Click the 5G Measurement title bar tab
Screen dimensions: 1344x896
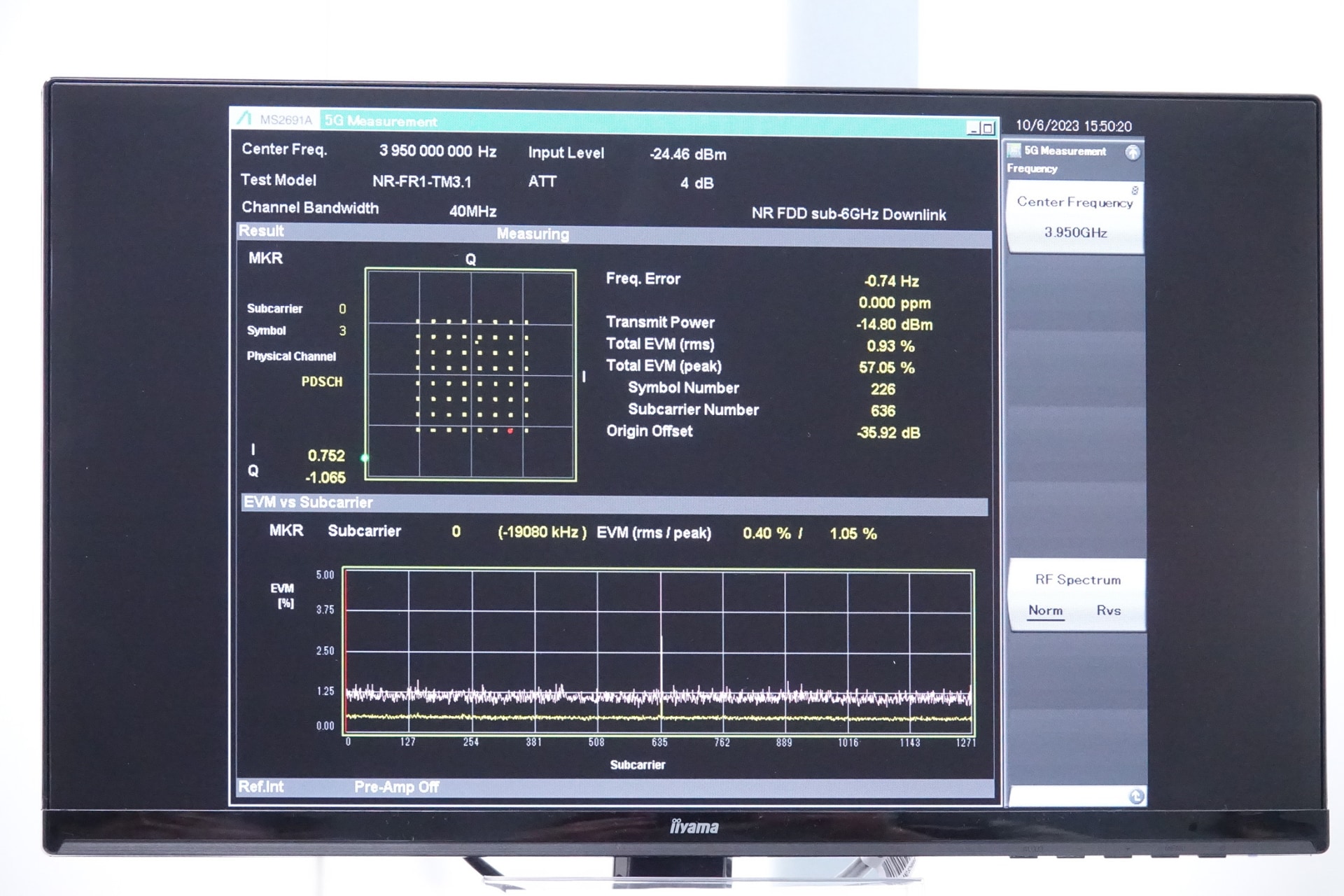(381, 121)
